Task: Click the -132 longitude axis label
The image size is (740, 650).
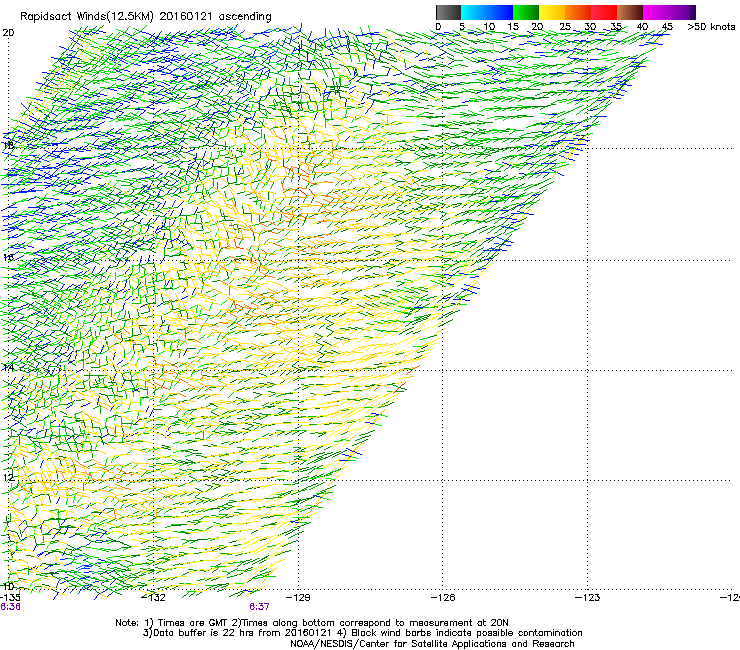Action: 154,598
